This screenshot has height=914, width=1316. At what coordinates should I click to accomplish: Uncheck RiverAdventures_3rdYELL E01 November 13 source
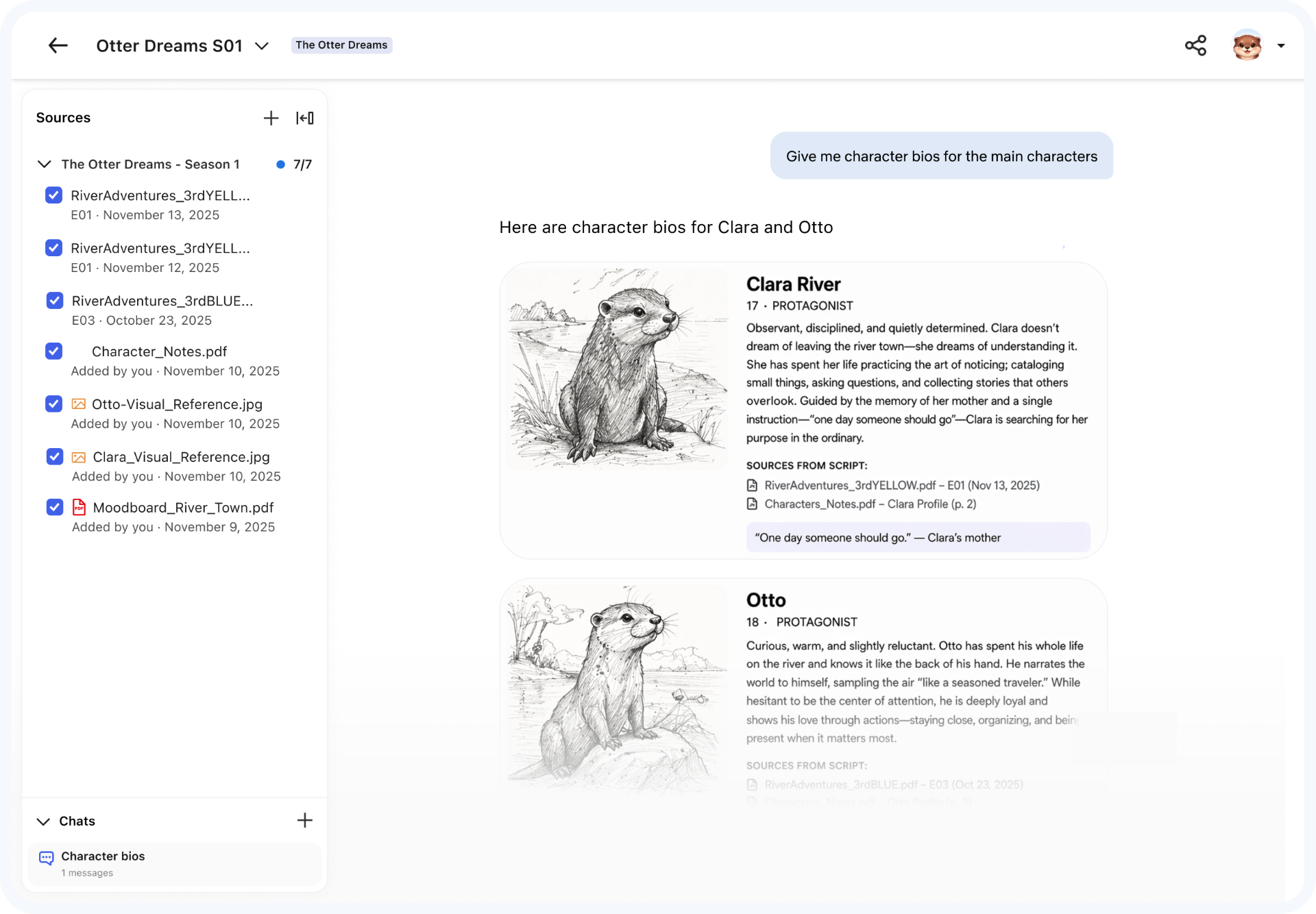[53, 195]
